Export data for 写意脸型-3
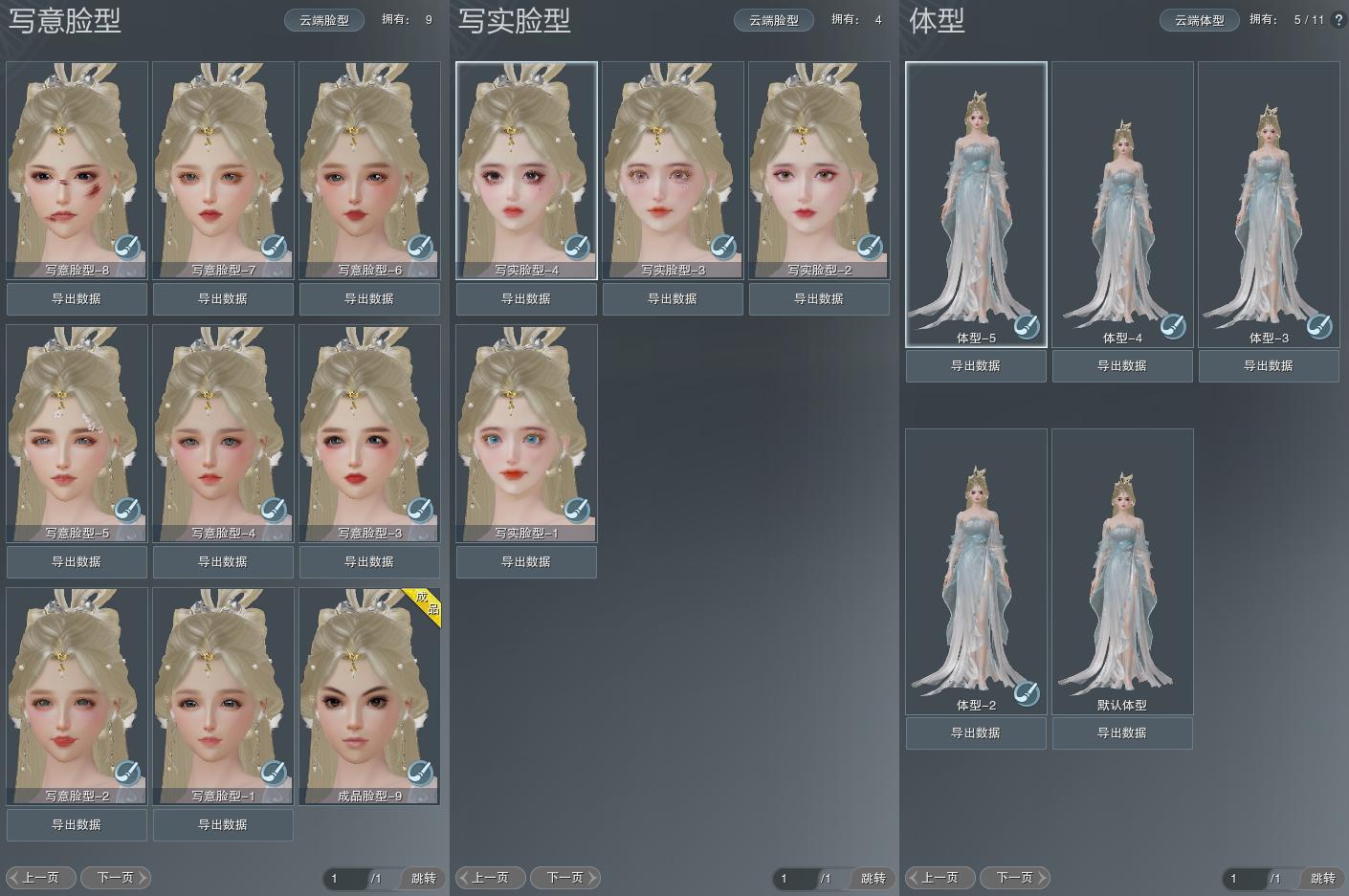 click(x=369, y=561)
